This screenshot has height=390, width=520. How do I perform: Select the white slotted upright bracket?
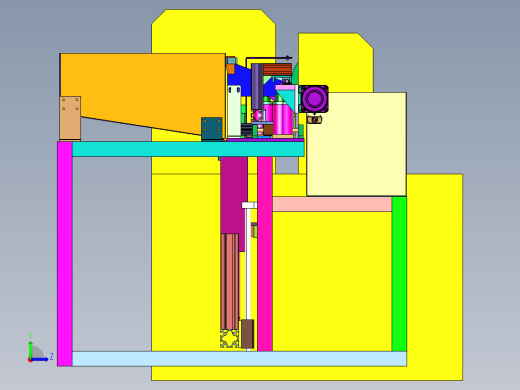234,111
